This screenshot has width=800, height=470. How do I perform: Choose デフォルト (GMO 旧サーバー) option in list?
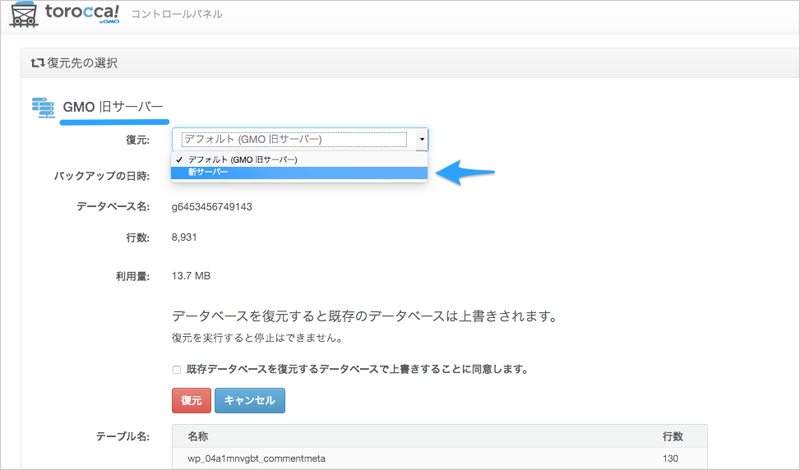(299, 160)
